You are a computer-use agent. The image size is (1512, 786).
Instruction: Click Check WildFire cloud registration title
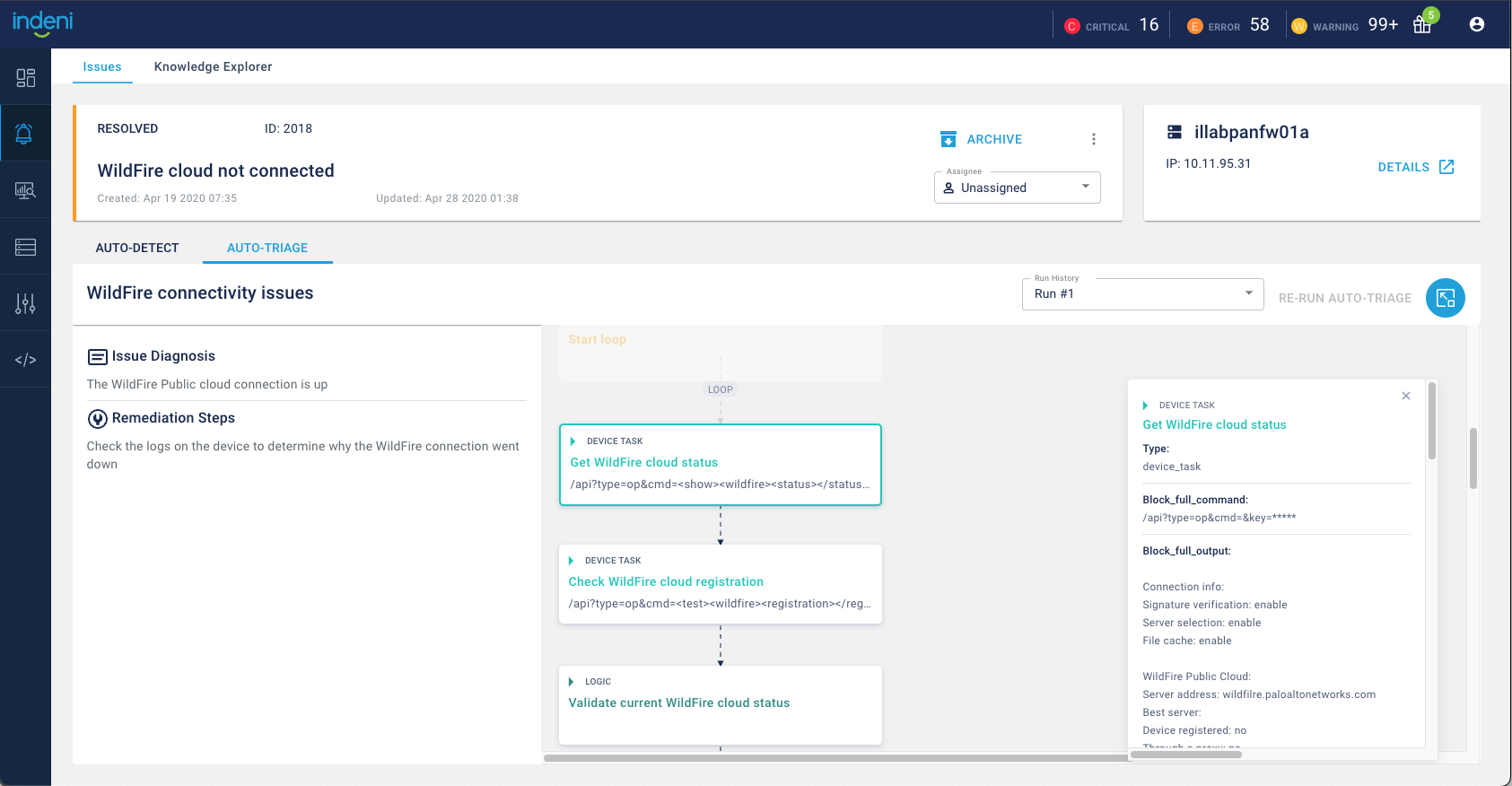click(x=666, y=581)
